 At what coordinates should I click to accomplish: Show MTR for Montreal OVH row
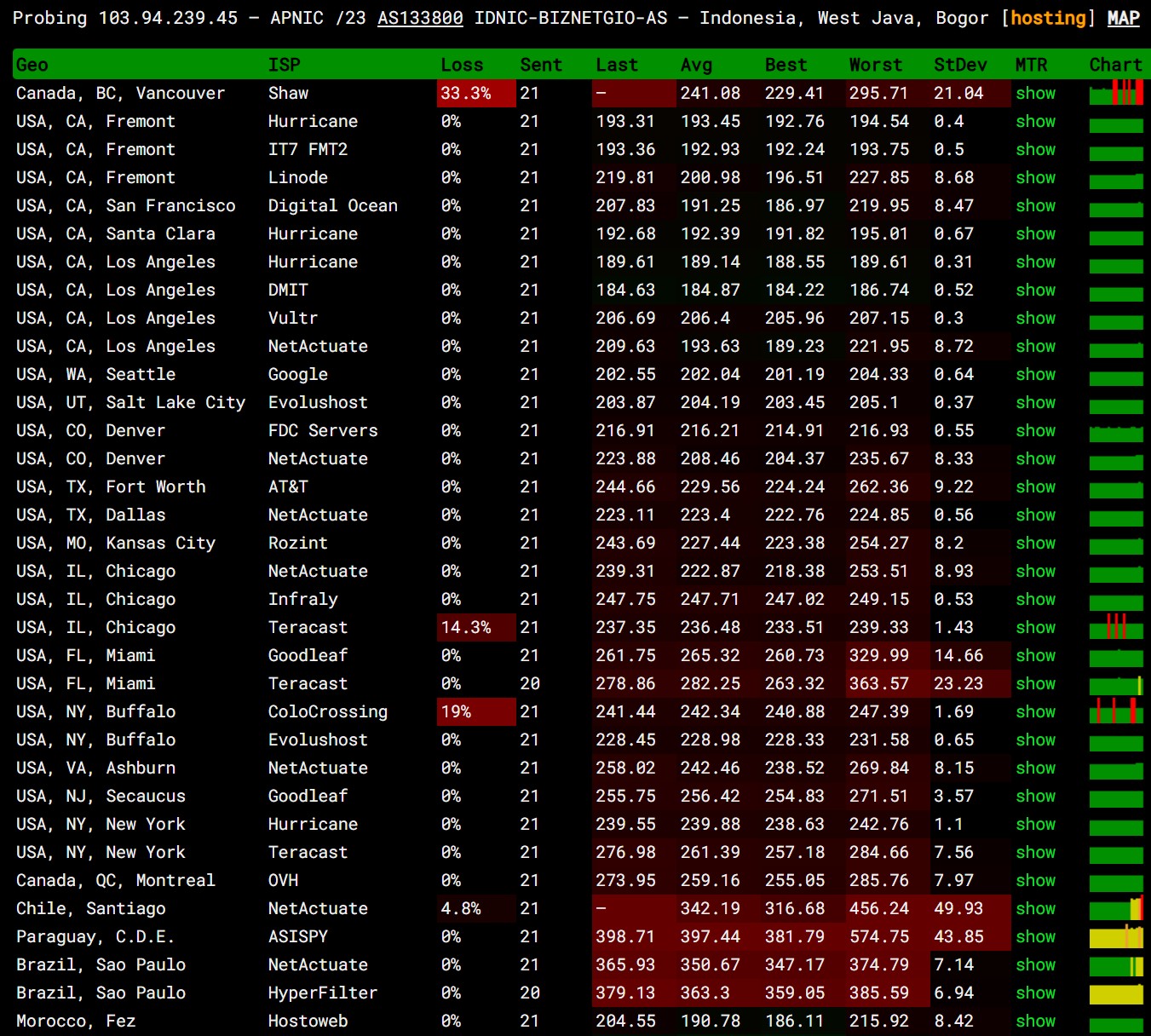(1035, 880)
